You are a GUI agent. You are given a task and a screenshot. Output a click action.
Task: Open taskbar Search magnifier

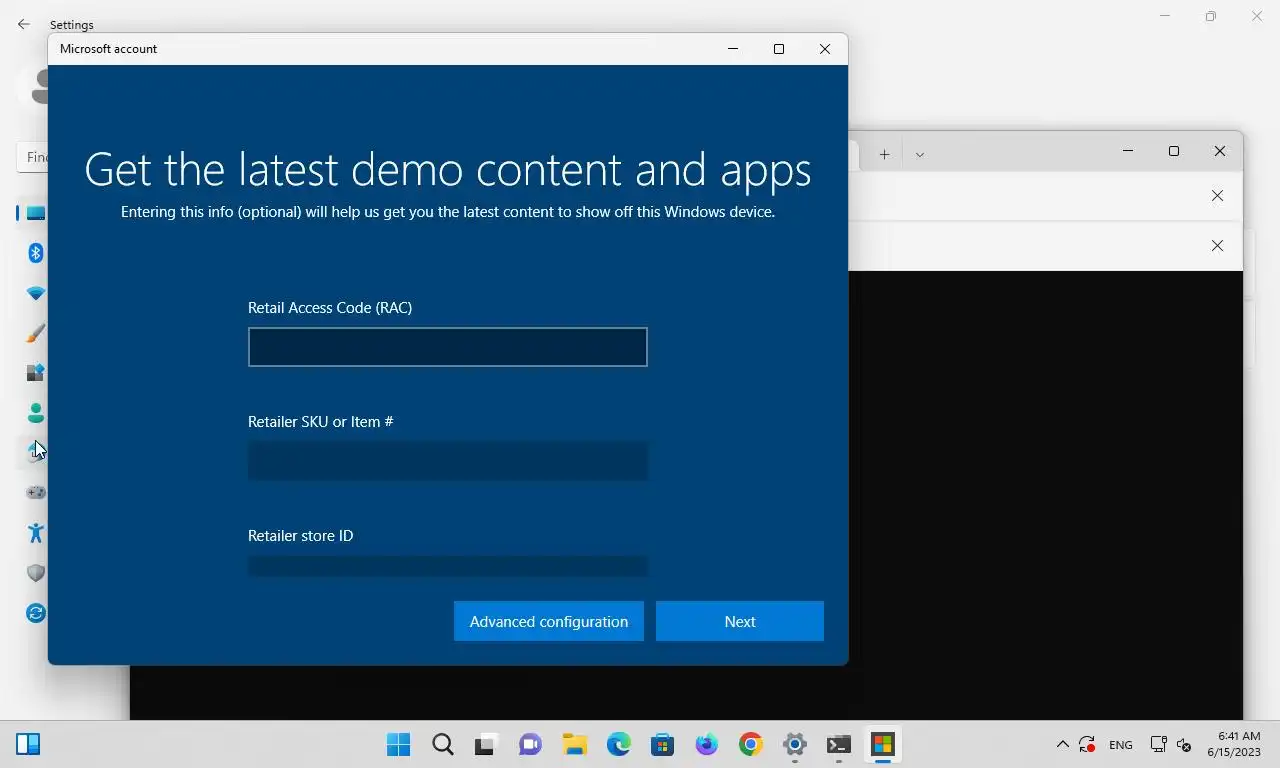click(x=443, y=744)
